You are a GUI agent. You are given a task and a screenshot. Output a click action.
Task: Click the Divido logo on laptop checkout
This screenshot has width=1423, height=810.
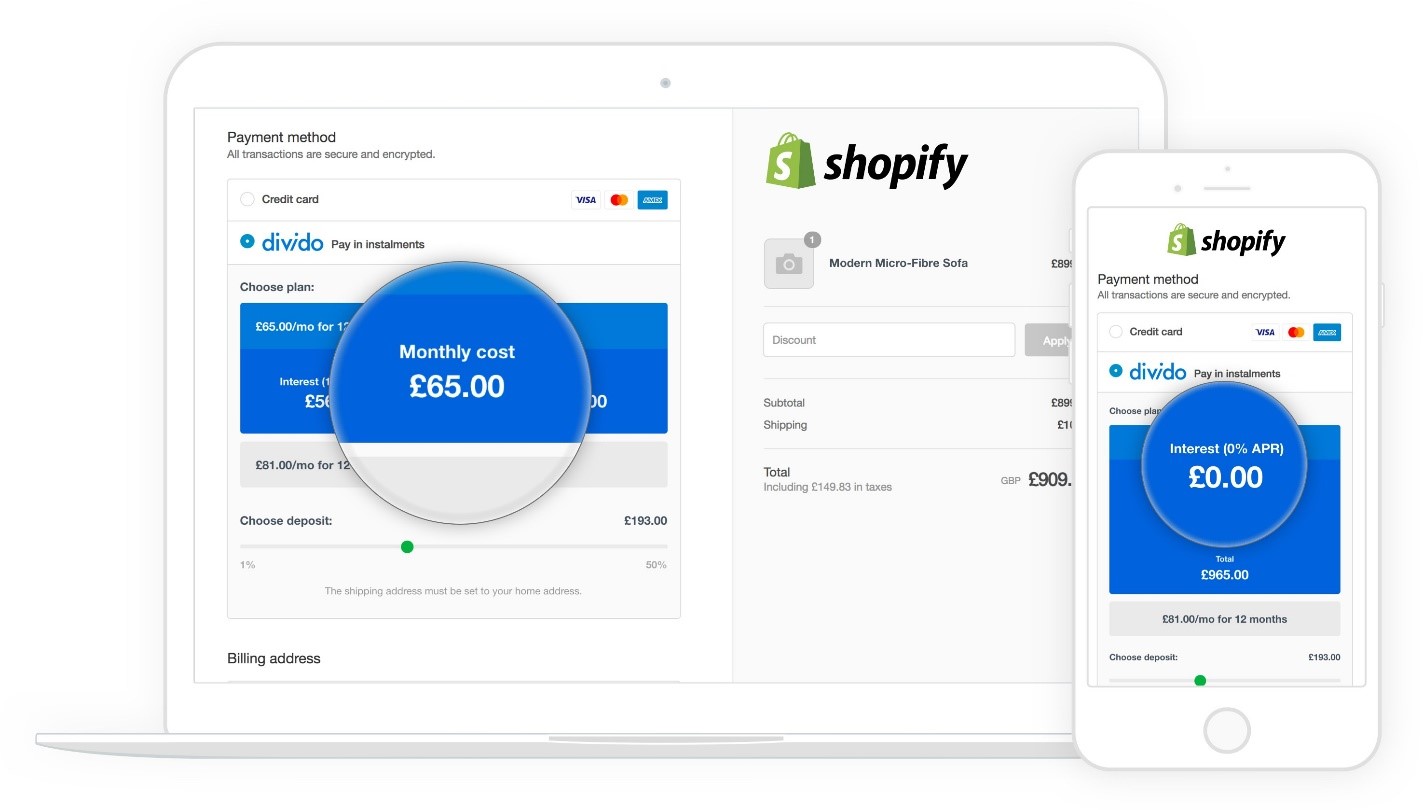(x=292, y=241)
